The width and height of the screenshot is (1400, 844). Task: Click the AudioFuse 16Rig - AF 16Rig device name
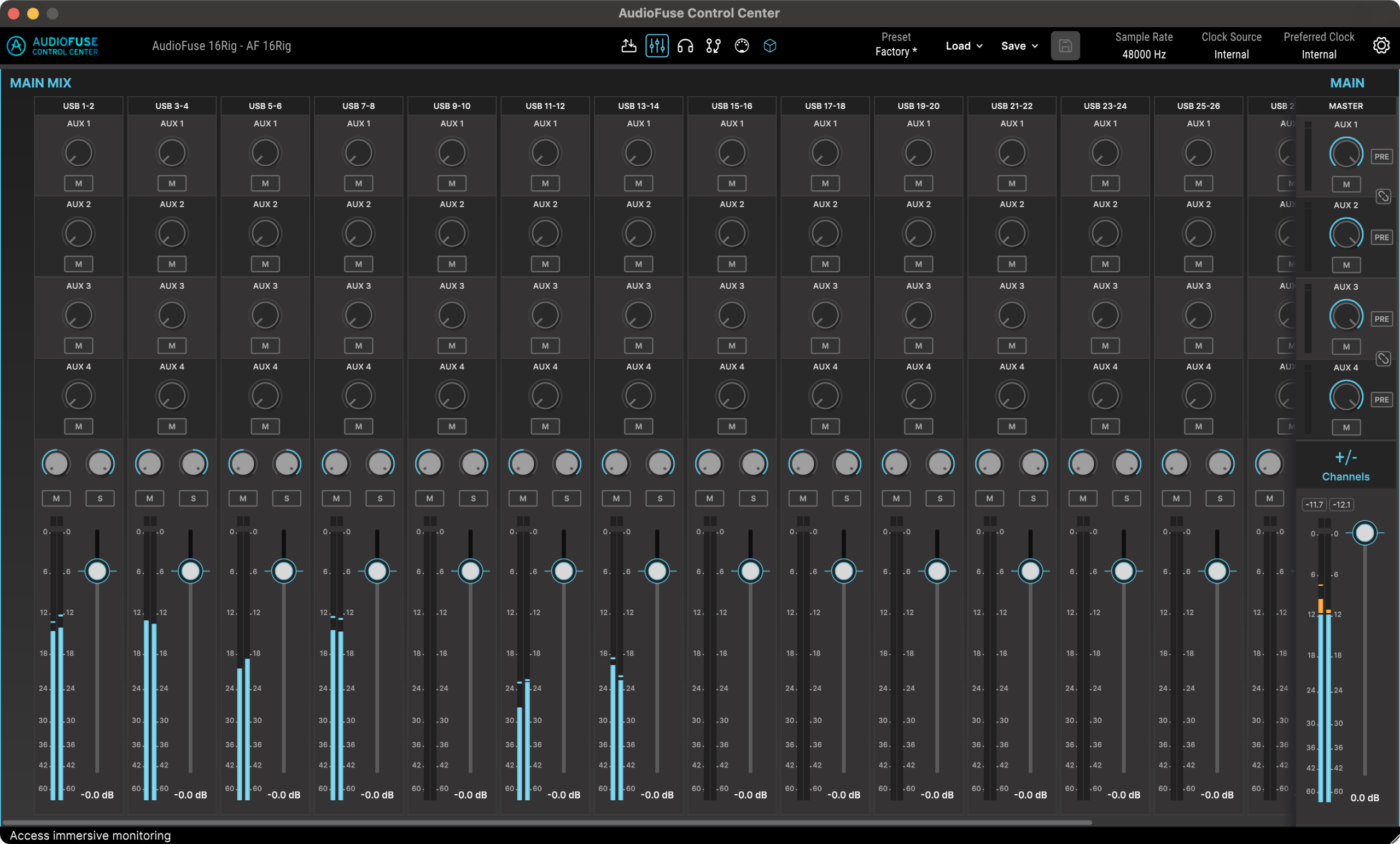[x=221, y=46]
